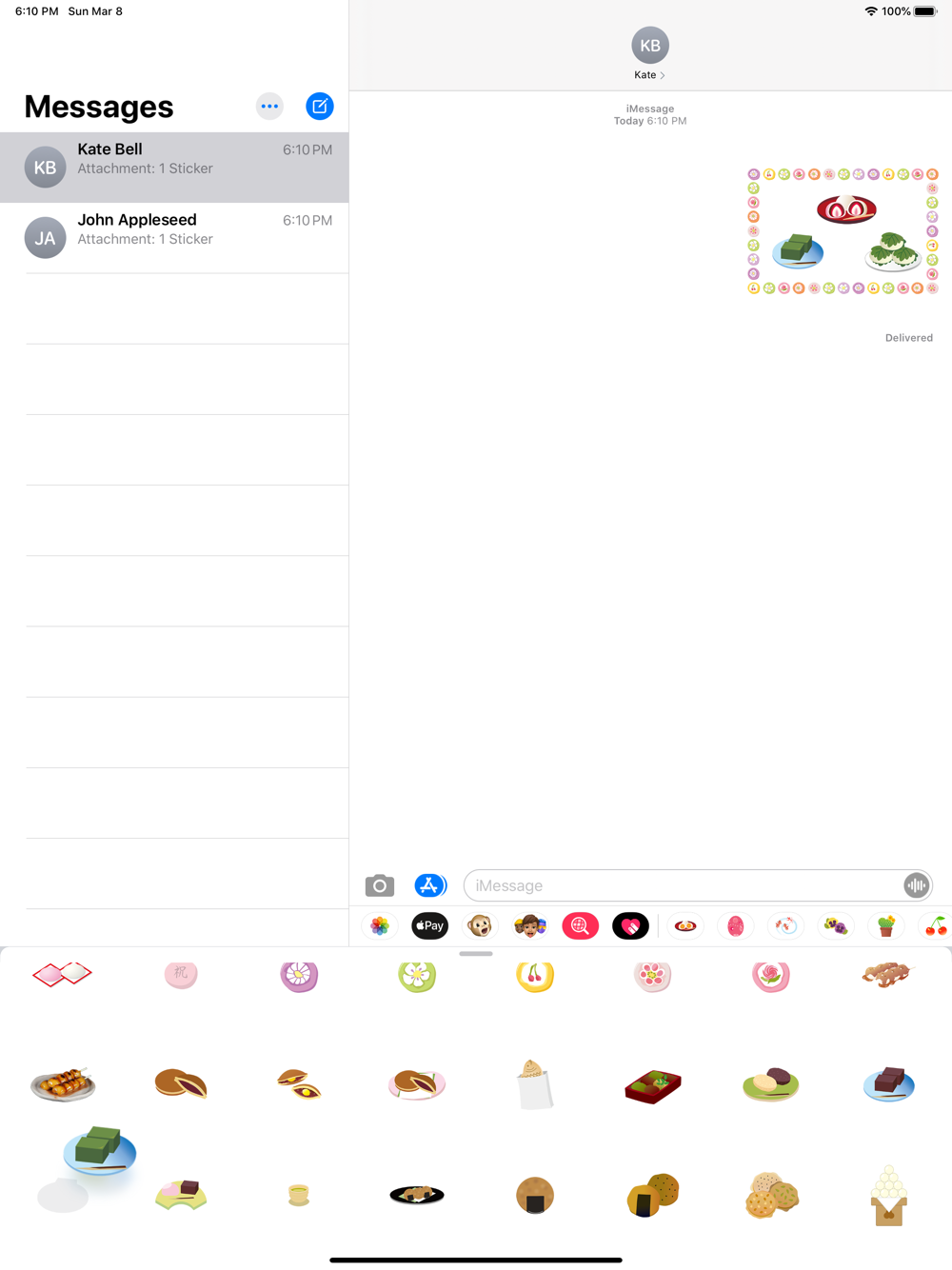The image size is (952, 1270).
Task: Open the Animoji monkey app
Action: (x=480, y=925)
